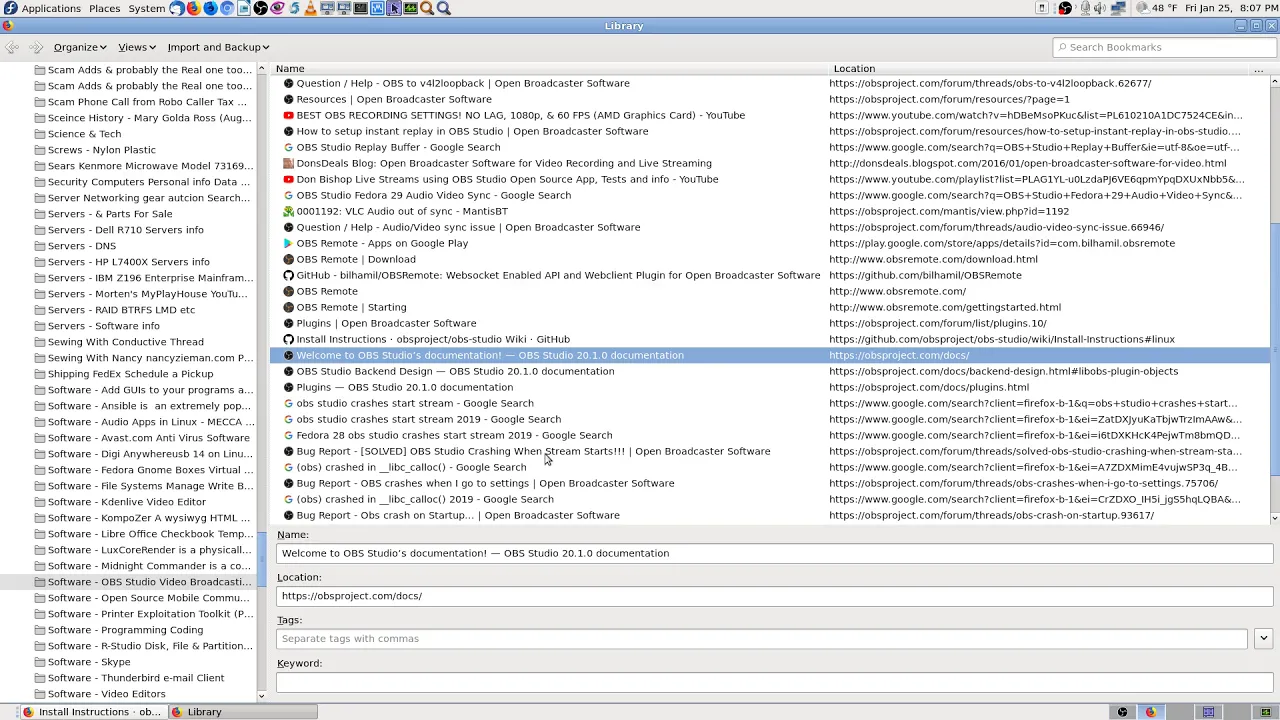
Task: Click the Name text field
Action: [774, 553]
